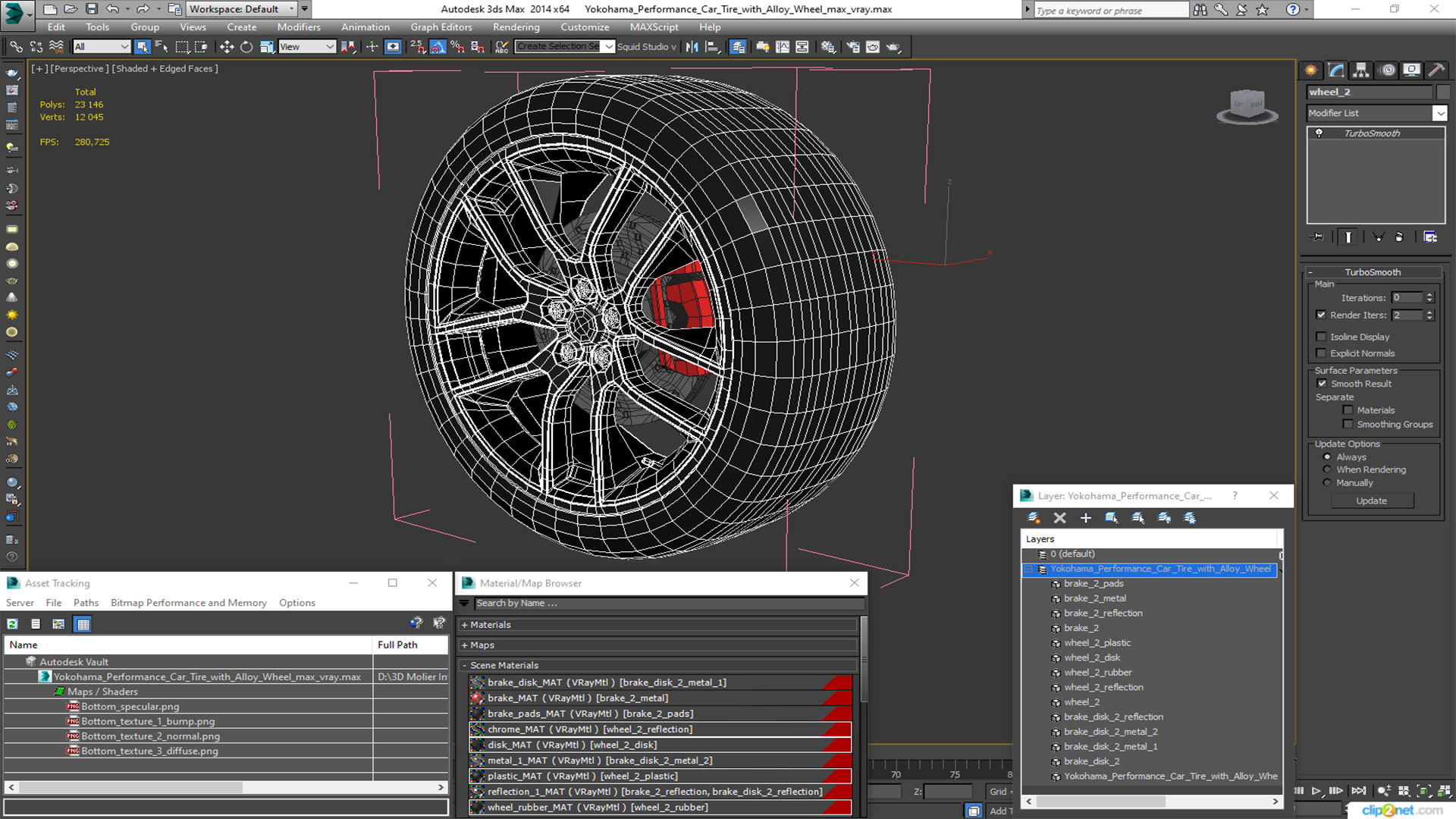Select the Rotate transform tool
The height and width of the screenshot is (819, 1456).
click(x=246, y=47)
